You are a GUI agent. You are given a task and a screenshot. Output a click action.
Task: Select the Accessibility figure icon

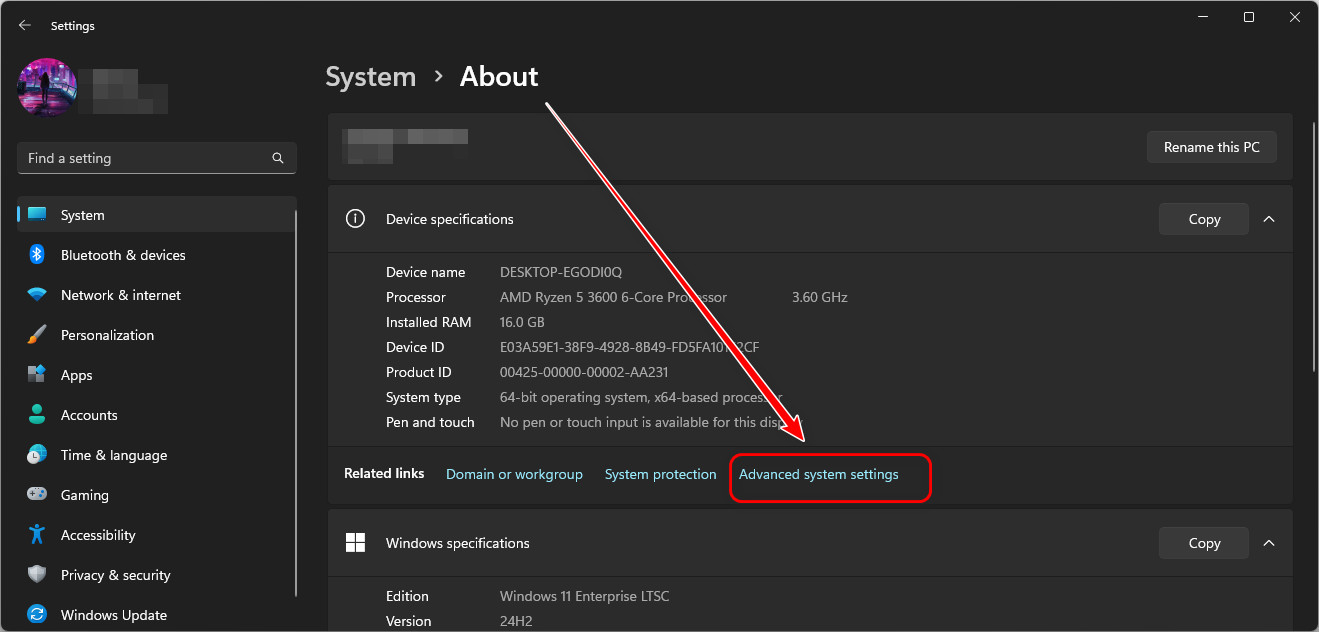pyautogui.click(x=37, y=535)
